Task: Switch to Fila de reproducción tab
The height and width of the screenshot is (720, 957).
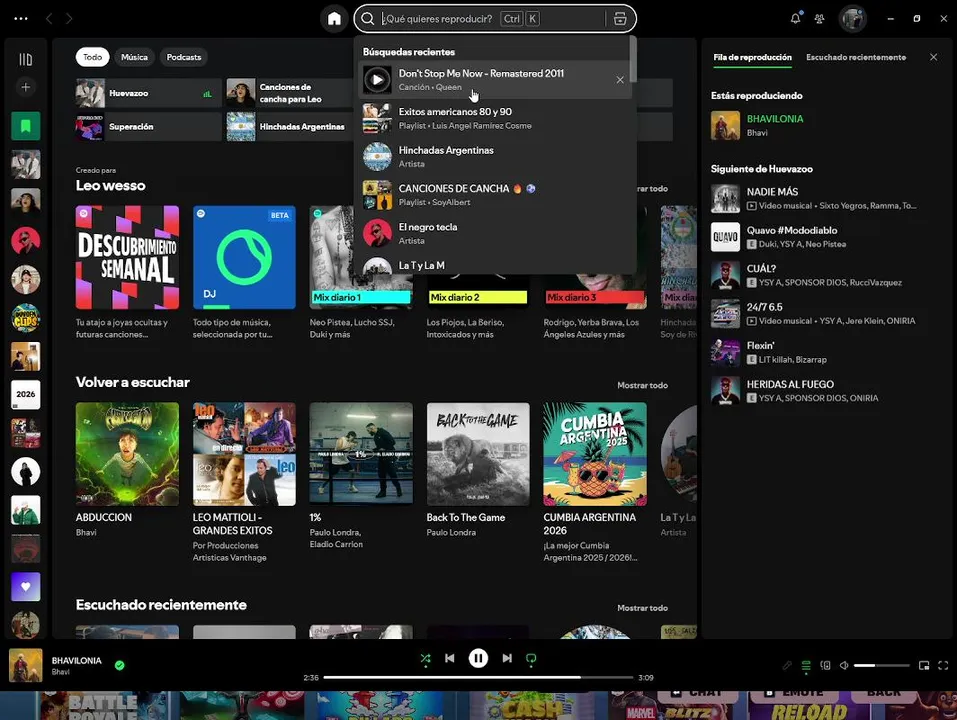Action: 752,57
